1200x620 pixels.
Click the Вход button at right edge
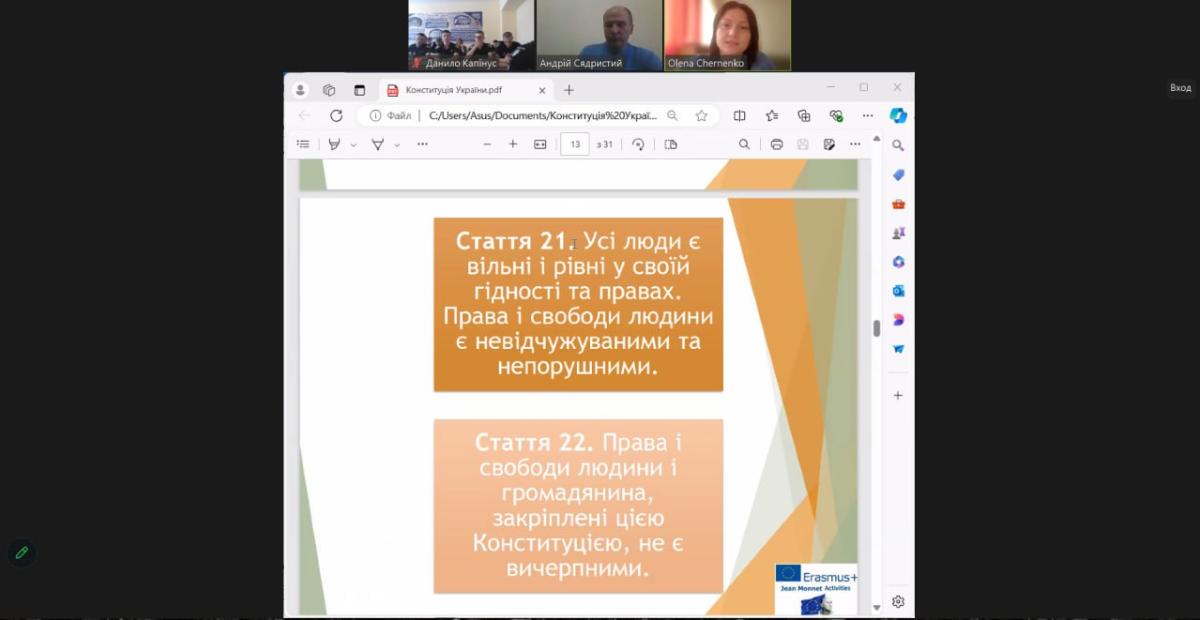[x=1181, y=88]
